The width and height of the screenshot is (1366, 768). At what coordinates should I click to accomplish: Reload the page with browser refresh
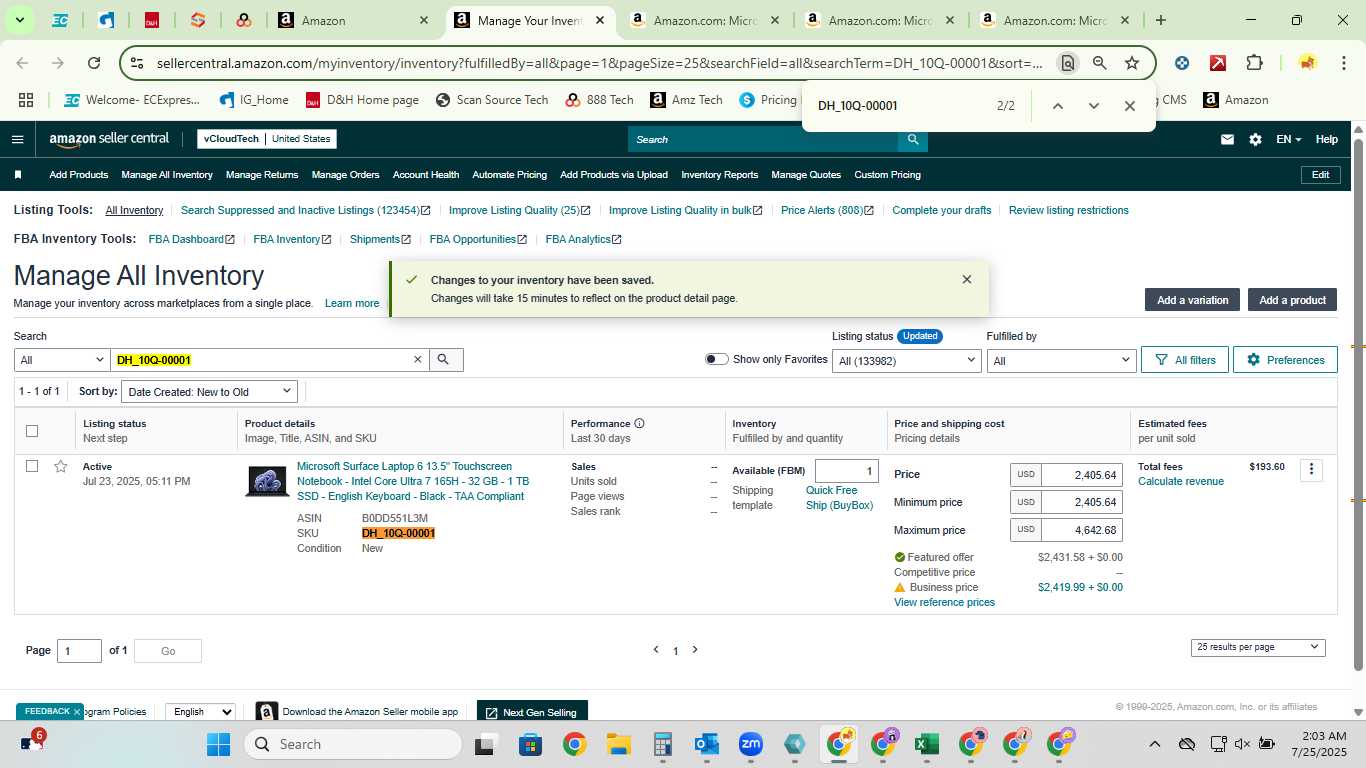[x=94, y=63]
